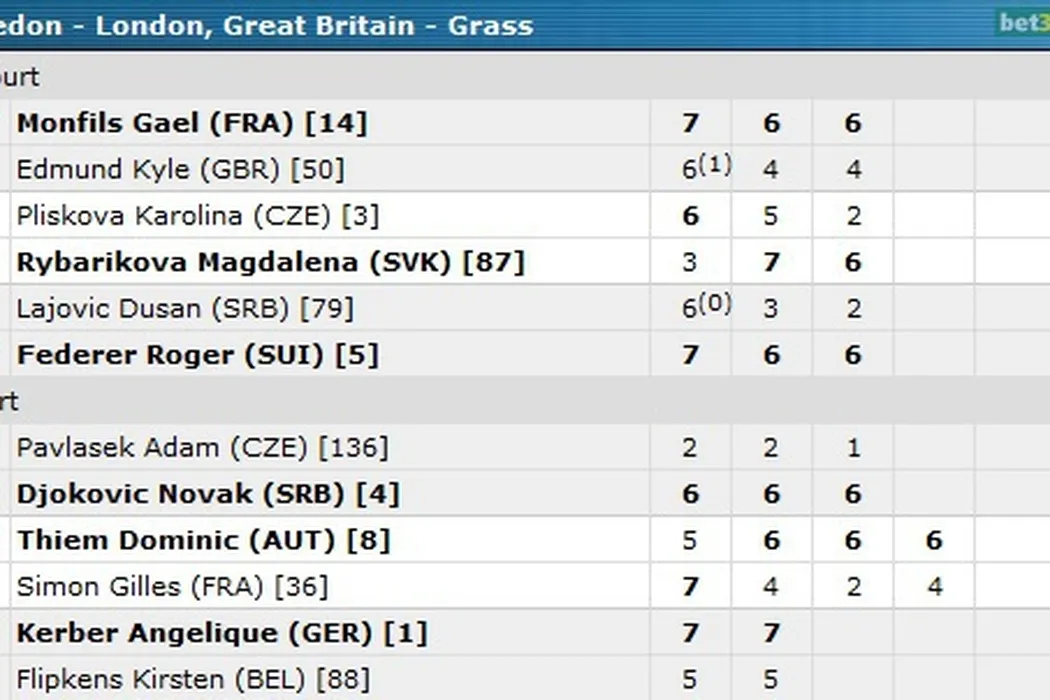
Task: Click Thiem's fourth-set score
Action: tap(933, 541)
